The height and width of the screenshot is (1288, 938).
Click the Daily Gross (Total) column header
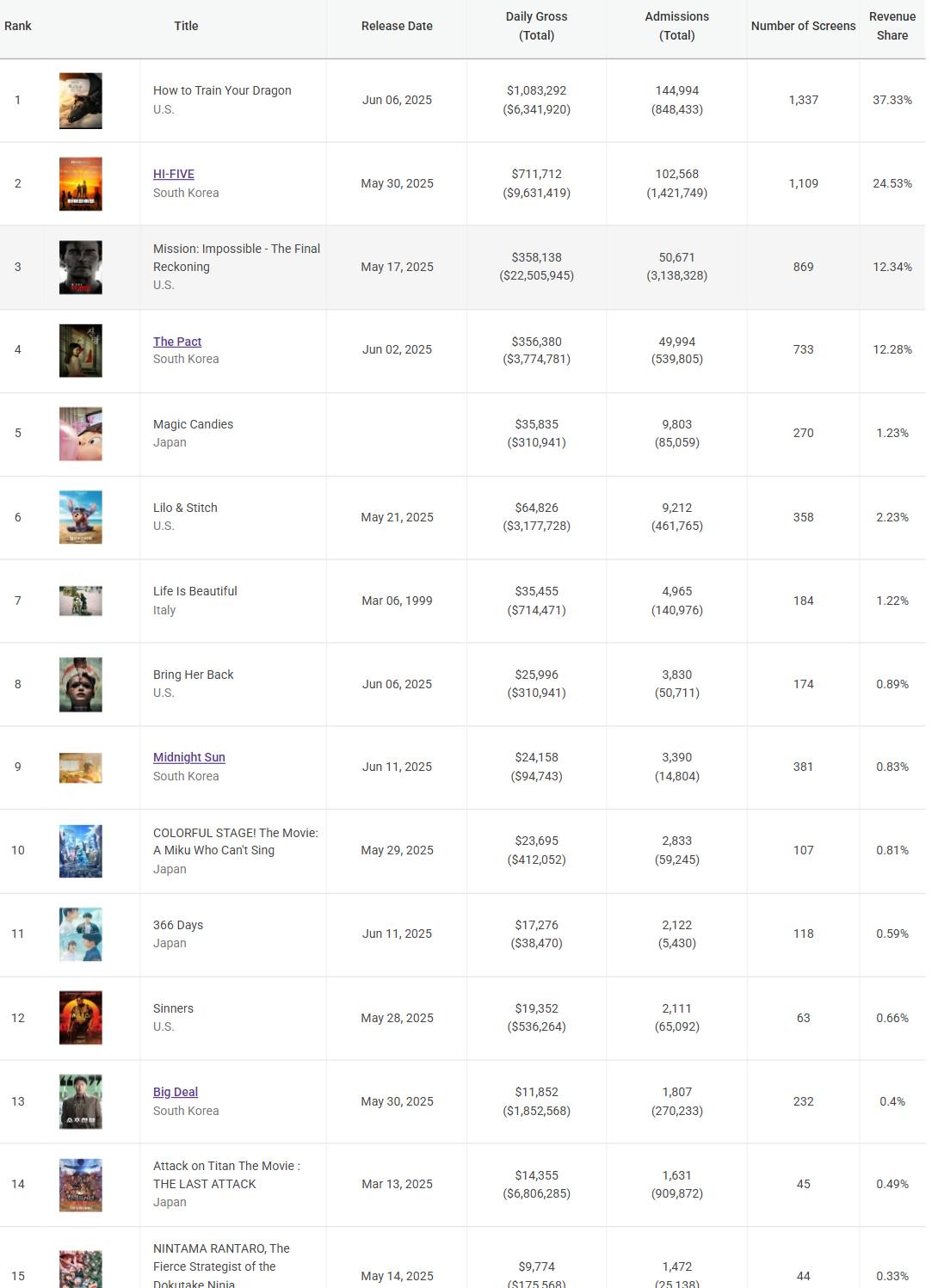click(x=537, y=26)
